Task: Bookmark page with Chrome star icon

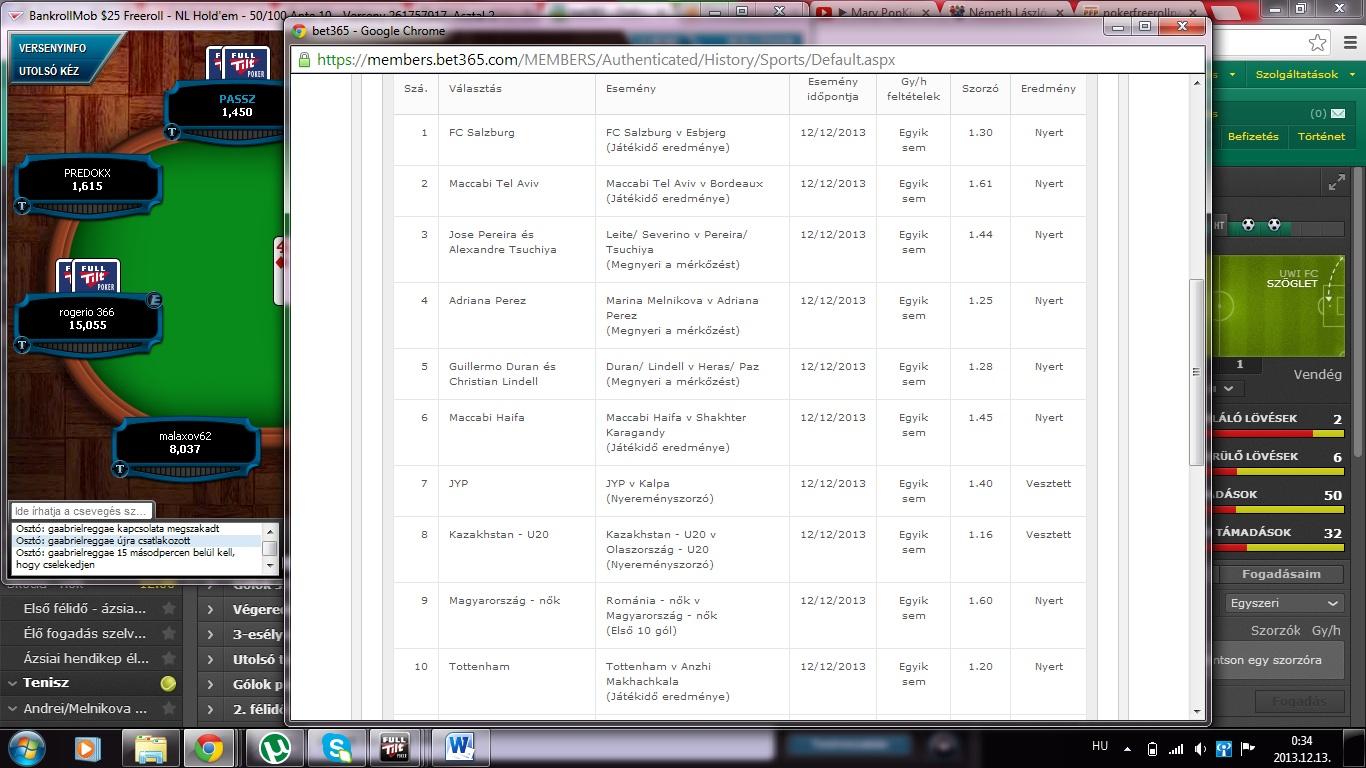Action: pyautogui.click(x=1318, y=43)
